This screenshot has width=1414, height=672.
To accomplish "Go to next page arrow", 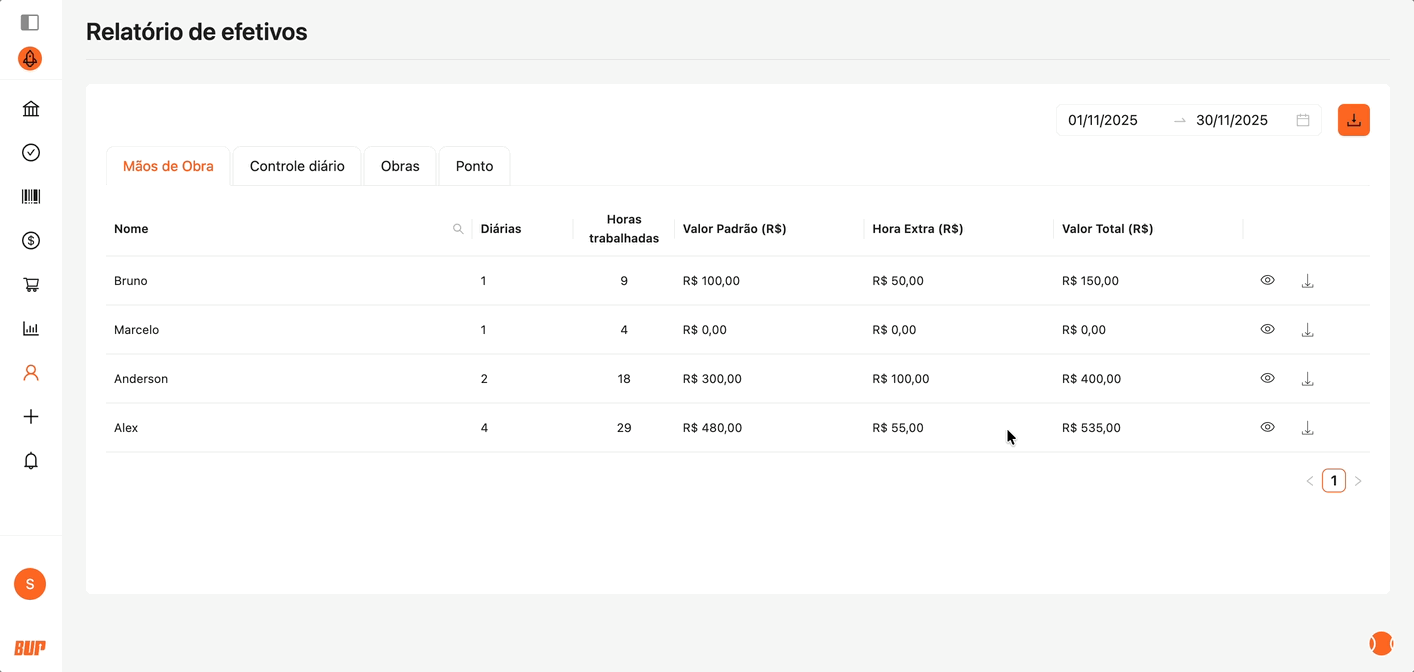I will (1358, 481).
